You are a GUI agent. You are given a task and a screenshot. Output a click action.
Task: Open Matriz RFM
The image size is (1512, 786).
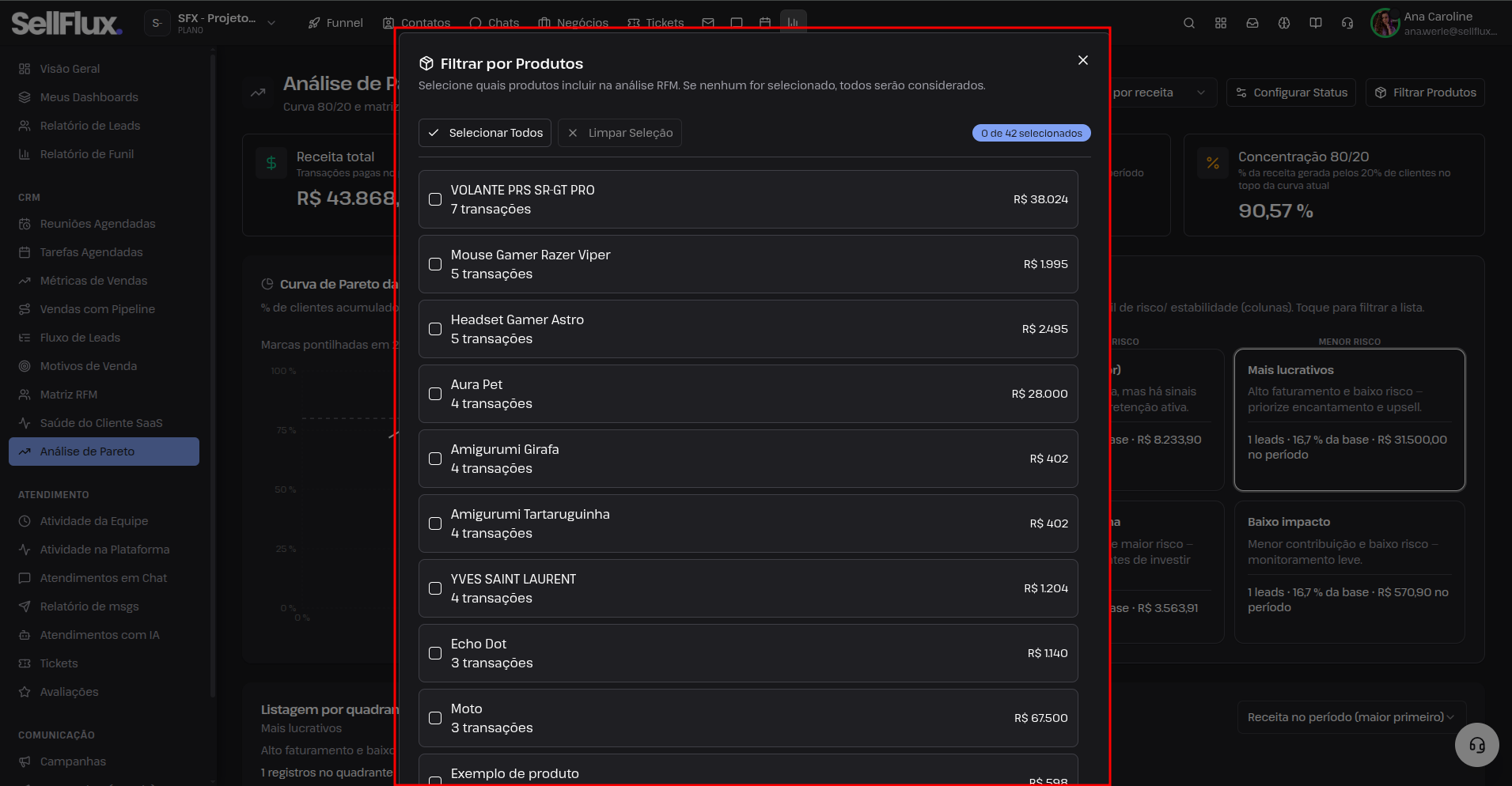pyautogui.click(x=104, y=395)
